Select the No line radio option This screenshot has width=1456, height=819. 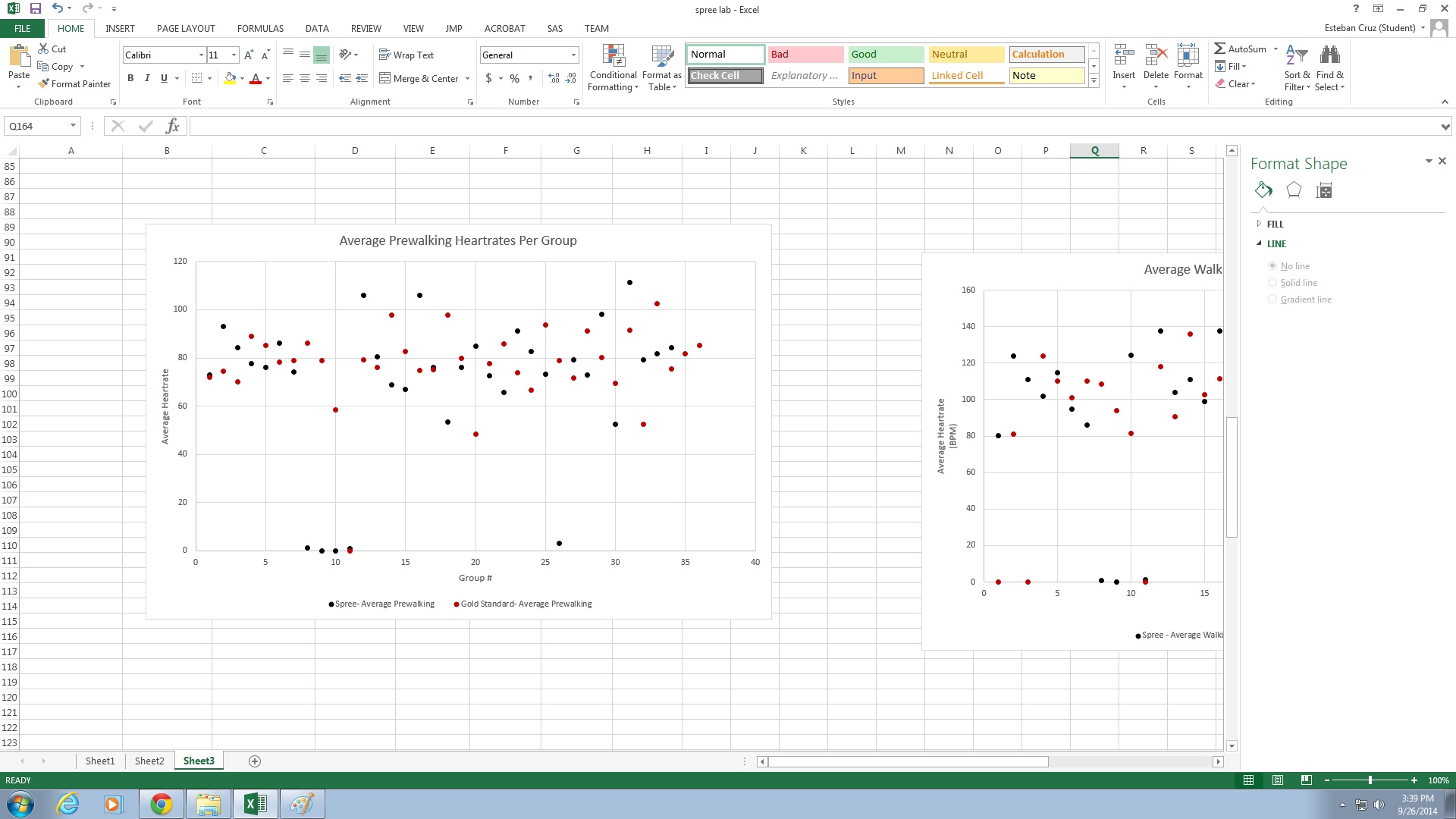pyautogui.click(x=1272, y=266)
